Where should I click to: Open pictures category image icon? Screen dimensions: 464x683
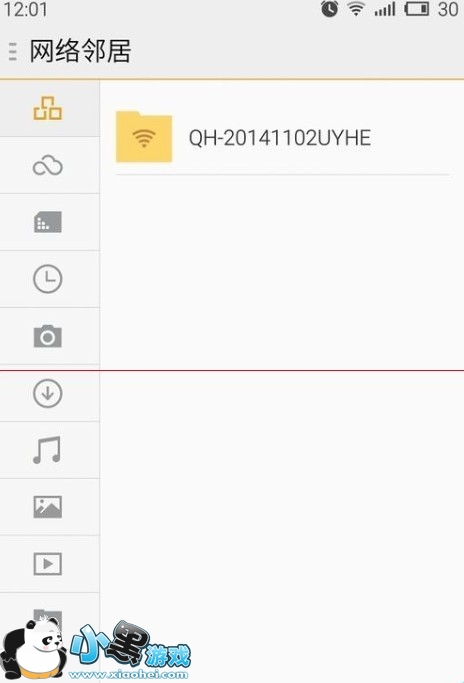pyautogui.click(x=48, y=507)
